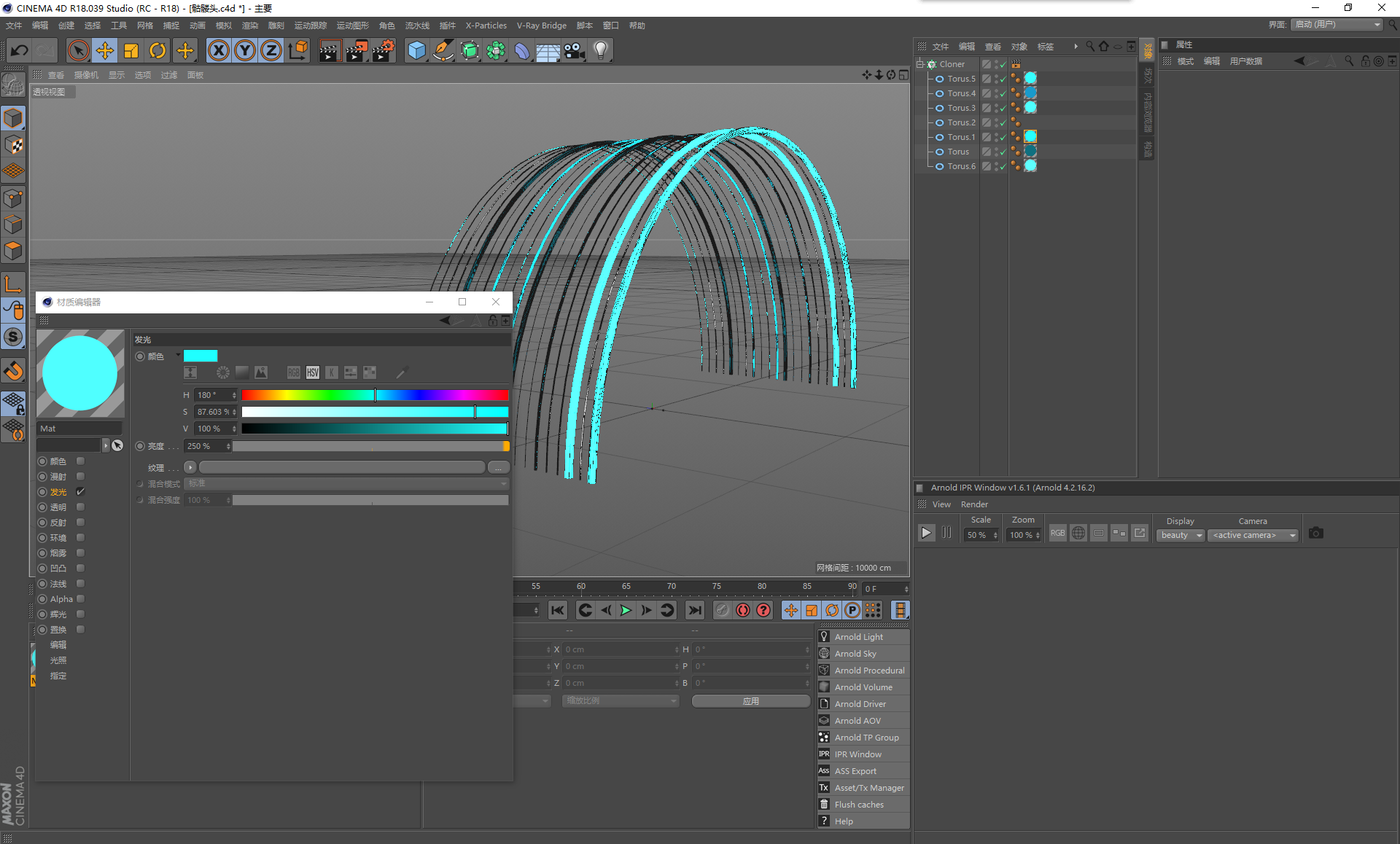Click the cyan luminance color swatch

(x=201, y=356)
